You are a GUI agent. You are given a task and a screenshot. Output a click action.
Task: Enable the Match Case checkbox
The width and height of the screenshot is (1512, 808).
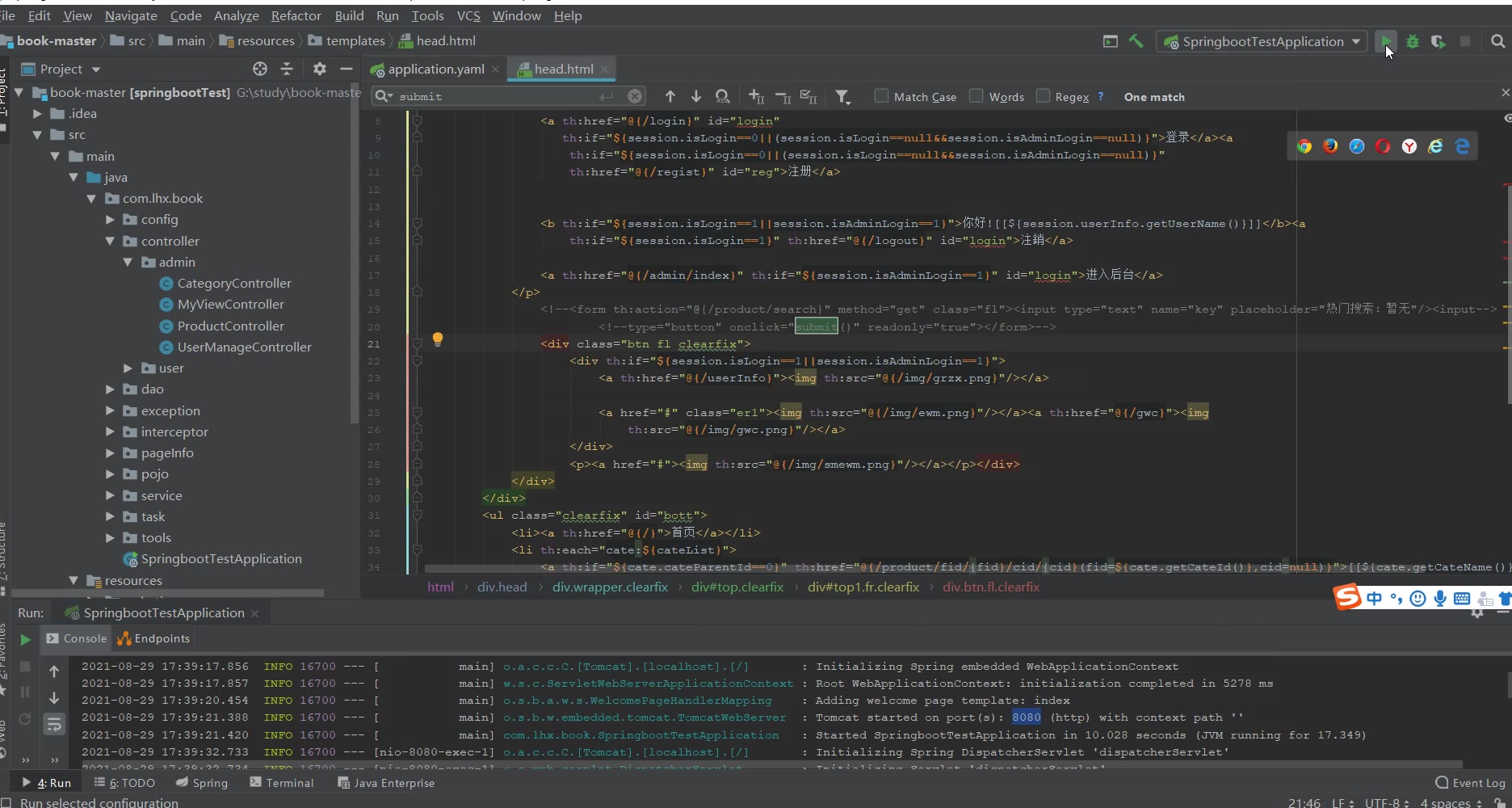pos(882,96)
